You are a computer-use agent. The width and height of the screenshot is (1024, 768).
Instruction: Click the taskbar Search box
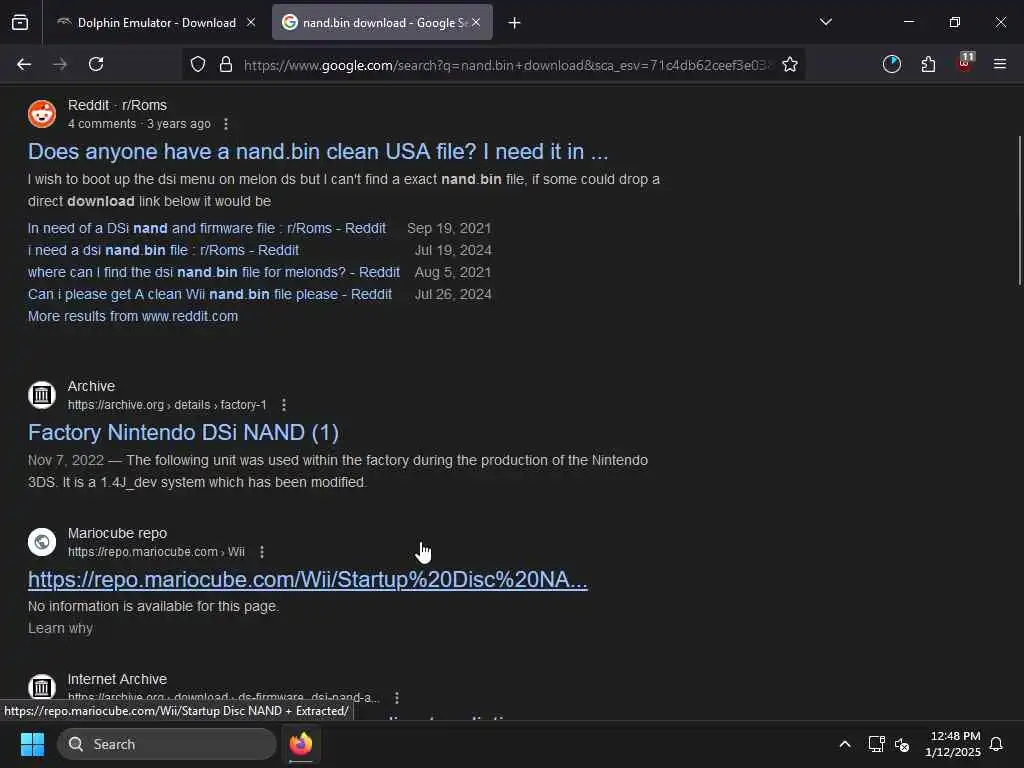pyautogui.click(x=167, y=744)
